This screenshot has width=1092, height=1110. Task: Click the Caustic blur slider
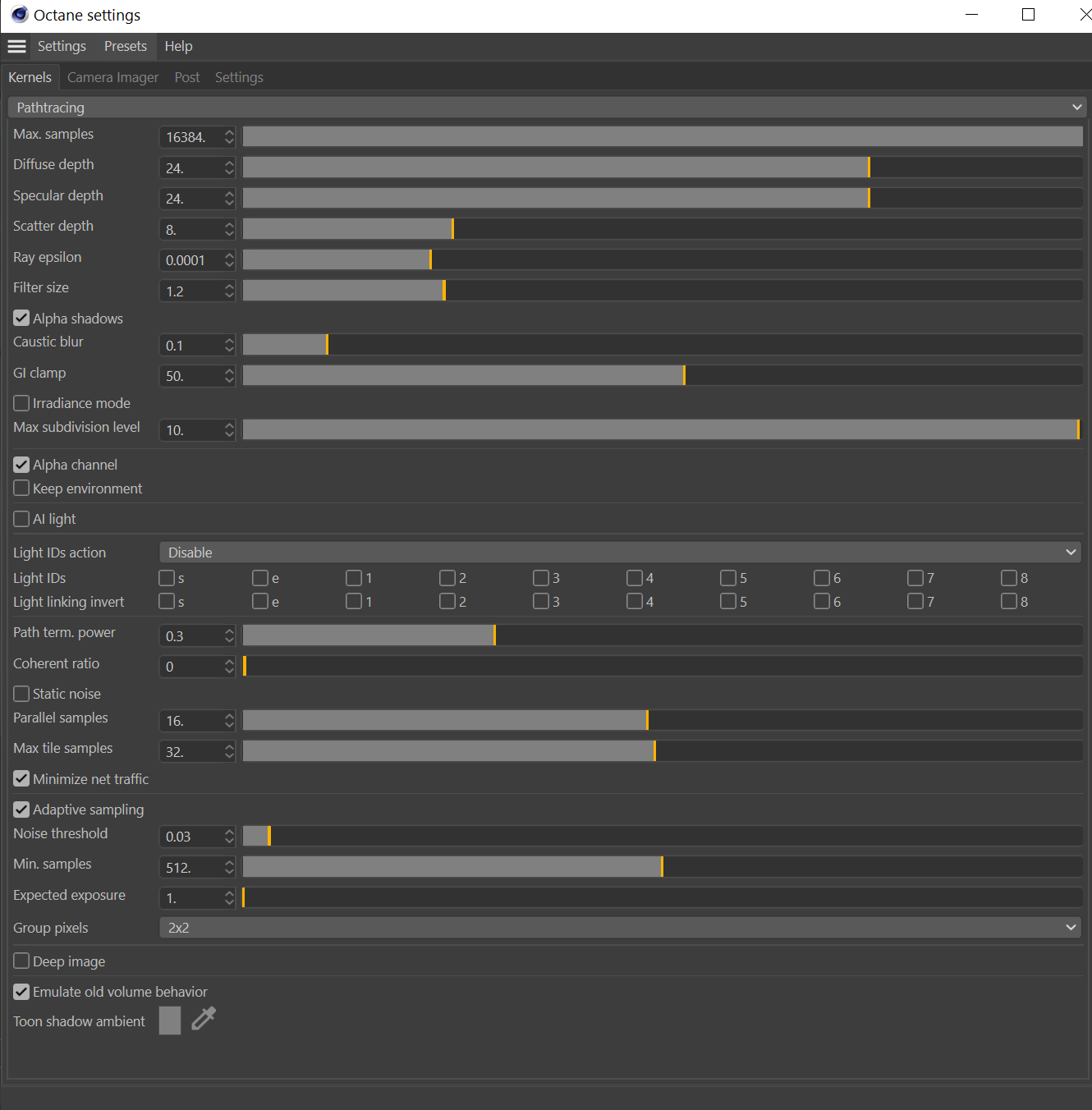(x=663, y=345)
